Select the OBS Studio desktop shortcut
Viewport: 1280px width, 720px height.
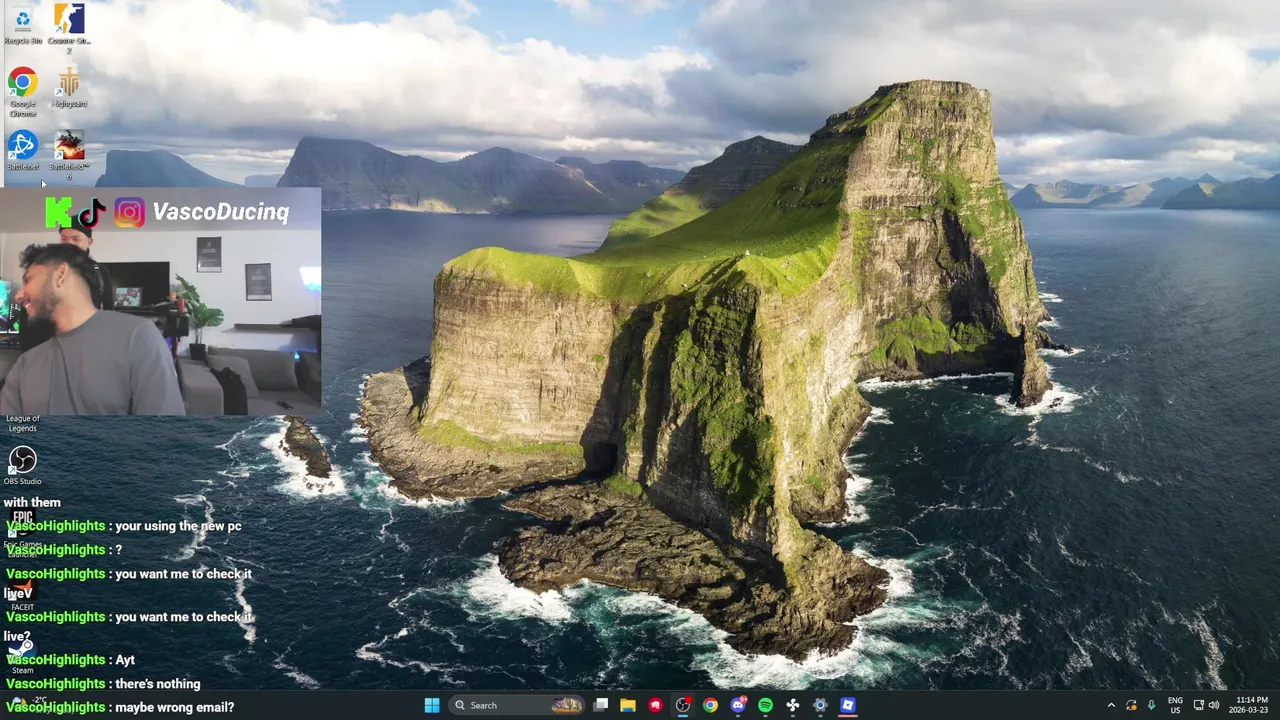(22, 466)
